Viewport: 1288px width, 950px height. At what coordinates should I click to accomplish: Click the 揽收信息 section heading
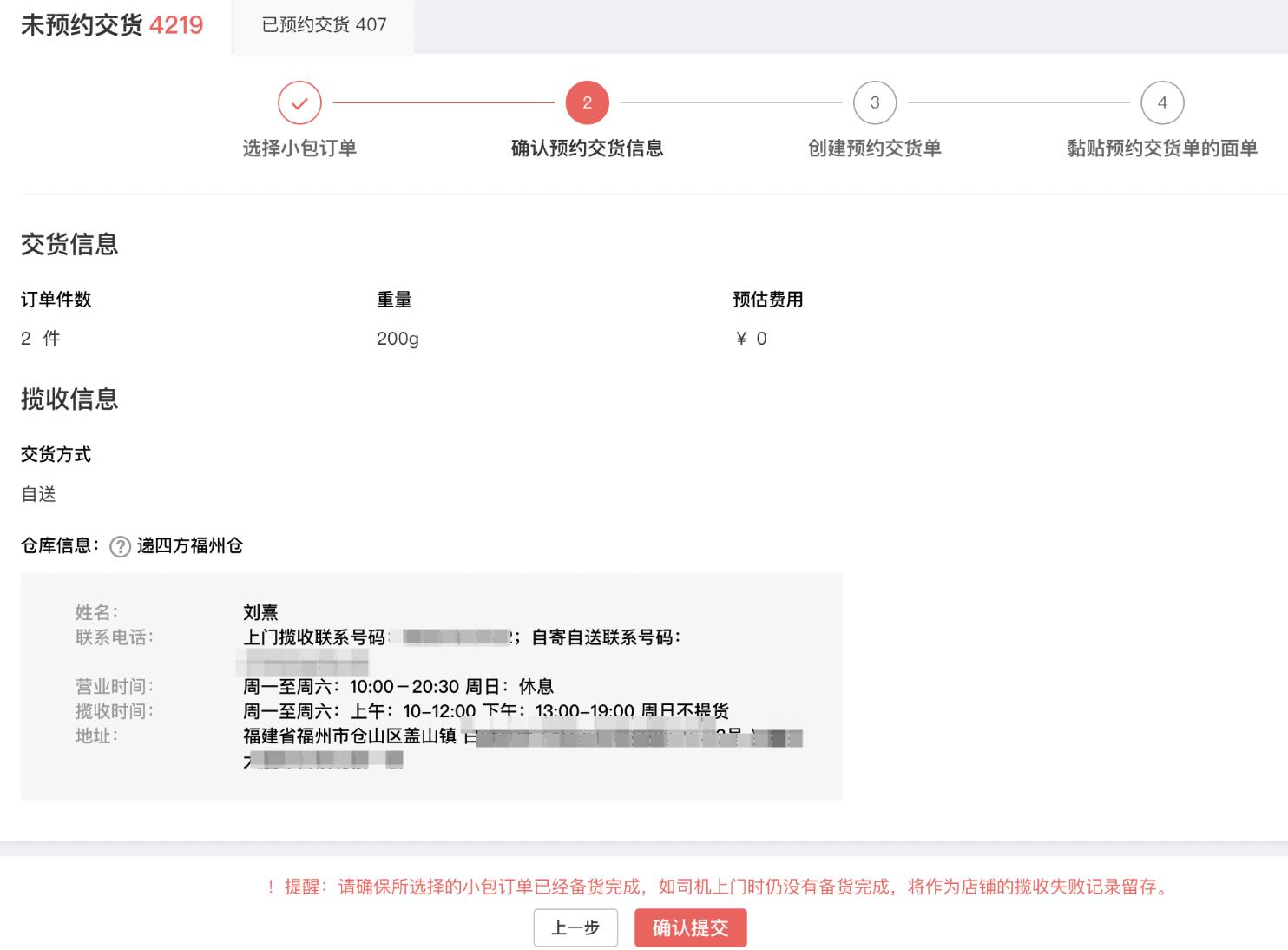click(69, 400)
